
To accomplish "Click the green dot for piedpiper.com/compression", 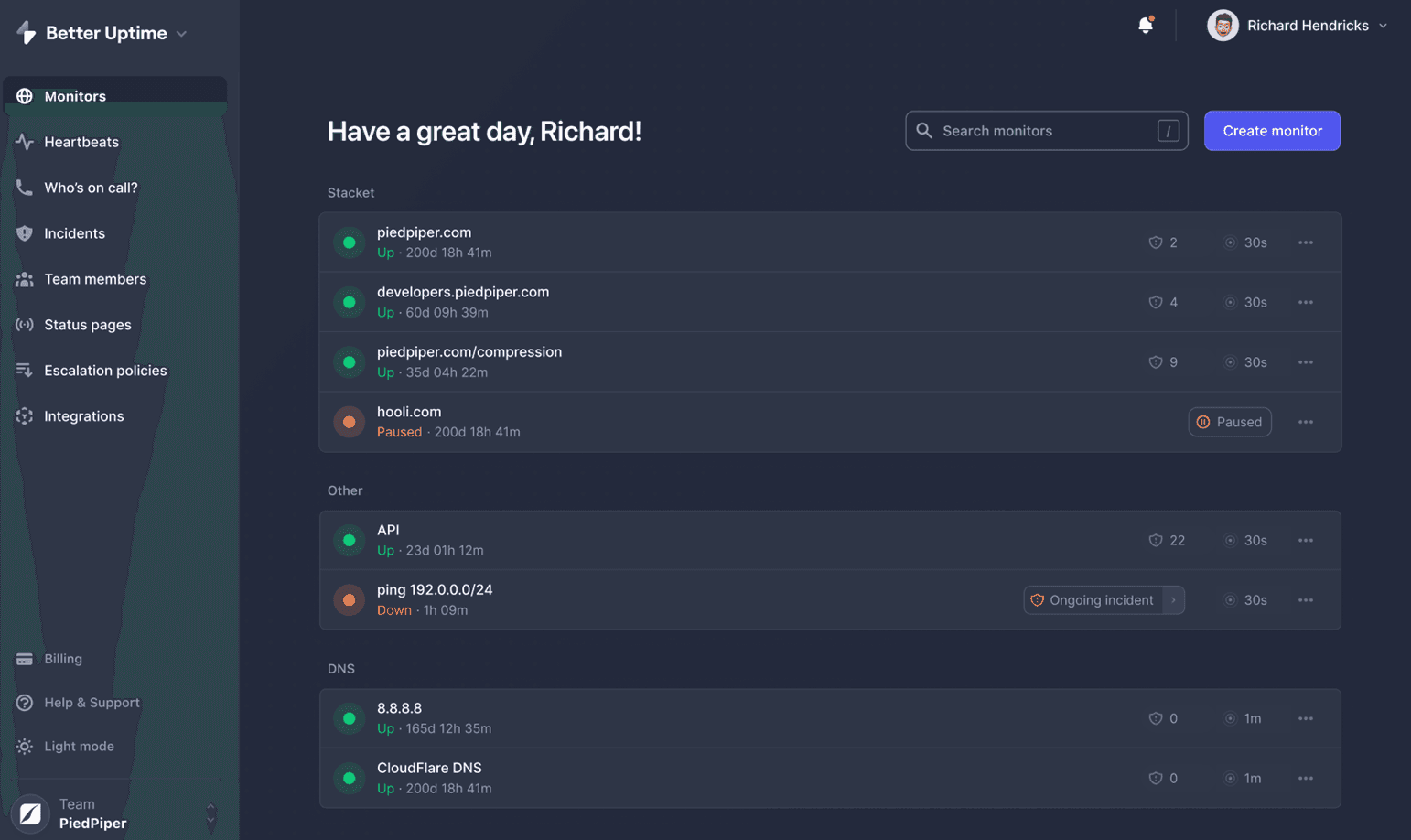I will point(349,362).
